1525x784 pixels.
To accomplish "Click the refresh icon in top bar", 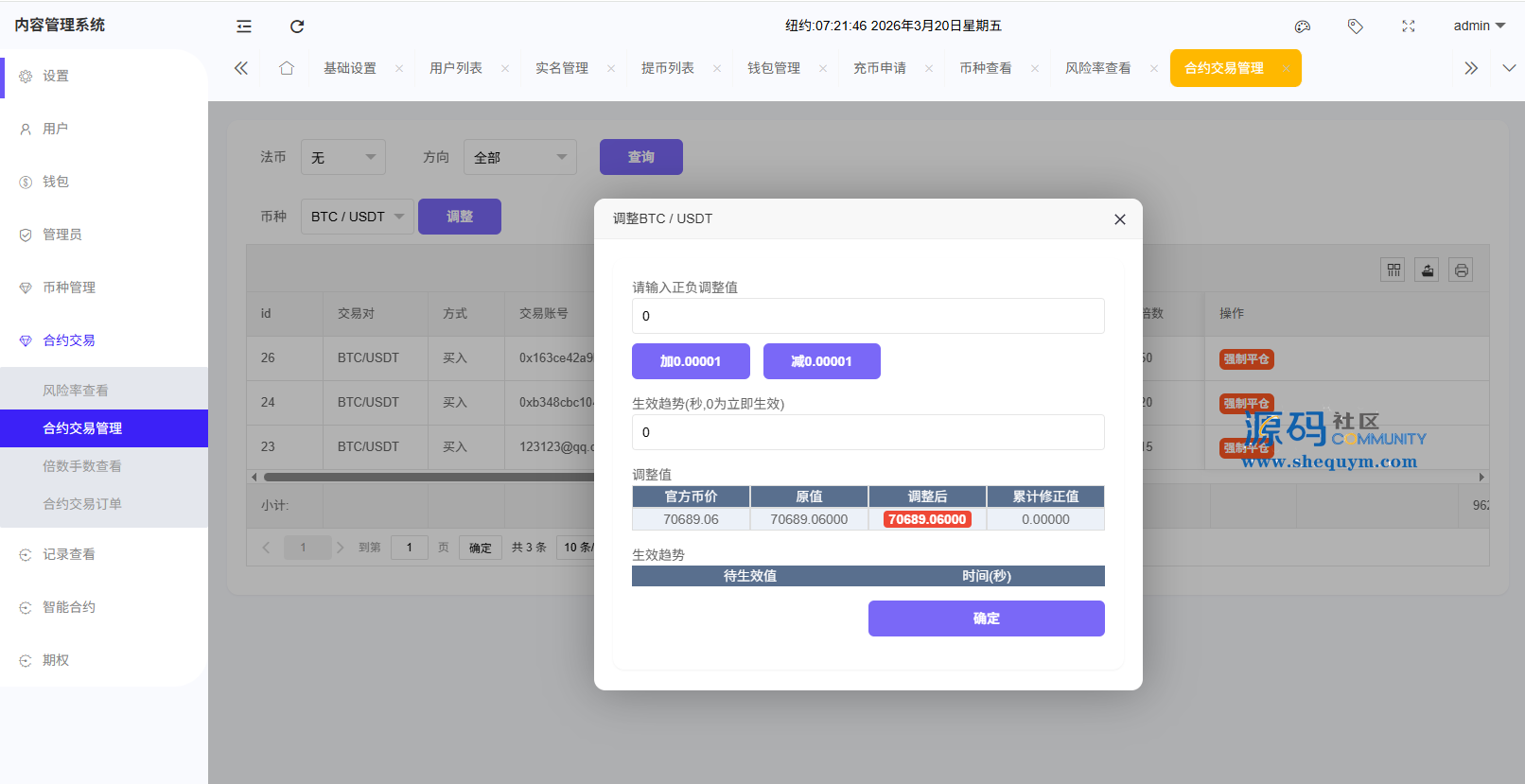I will [297, 26].
